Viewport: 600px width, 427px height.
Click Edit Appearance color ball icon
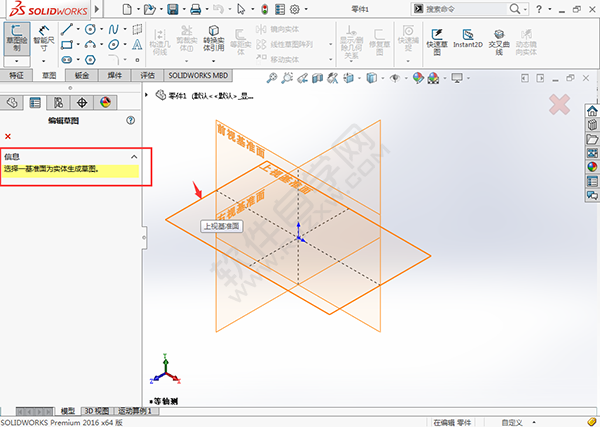418,78
